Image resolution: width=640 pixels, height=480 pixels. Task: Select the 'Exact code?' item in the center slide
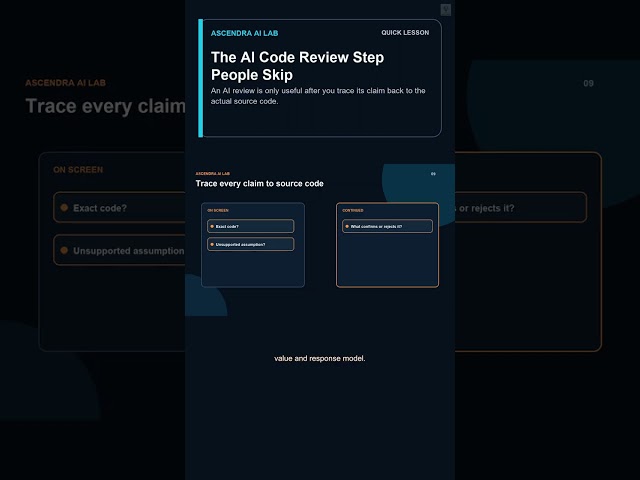(251, 226)
